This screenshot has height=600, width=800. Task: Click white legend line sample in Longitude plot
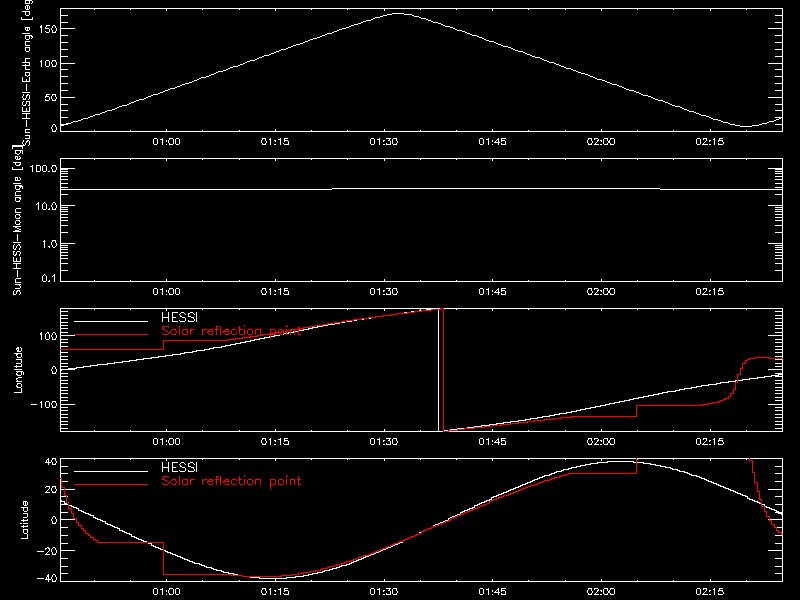(x=111, y=321)
